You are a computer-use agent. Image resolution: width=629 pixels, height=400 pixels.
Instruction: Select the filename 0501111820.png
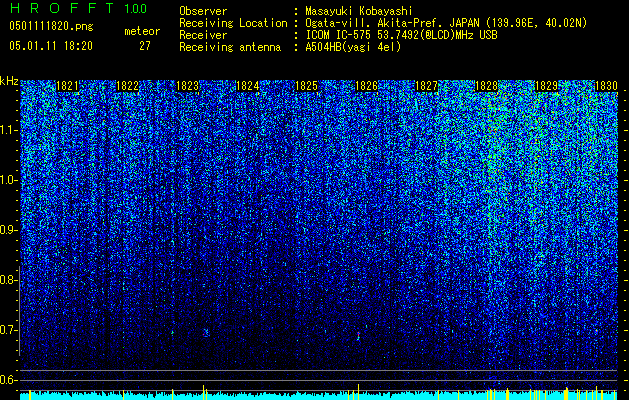51,27
